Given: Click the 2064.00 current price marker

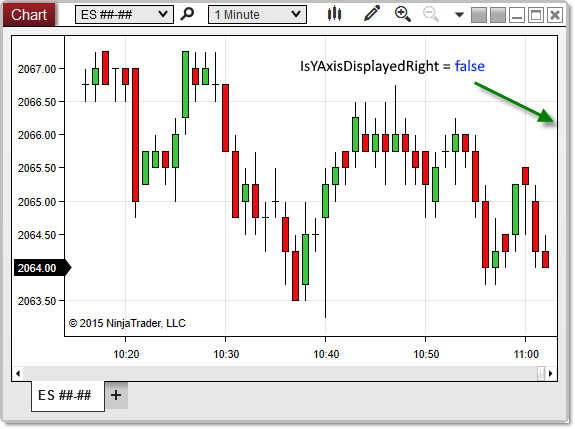Looking at the screenshot, I should point(42,268).
